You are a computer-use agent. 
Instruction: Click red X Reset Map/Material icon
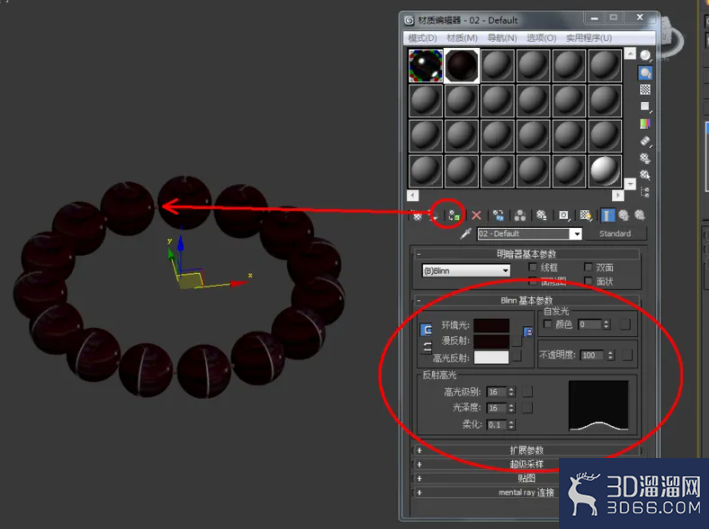pos(476,216)
